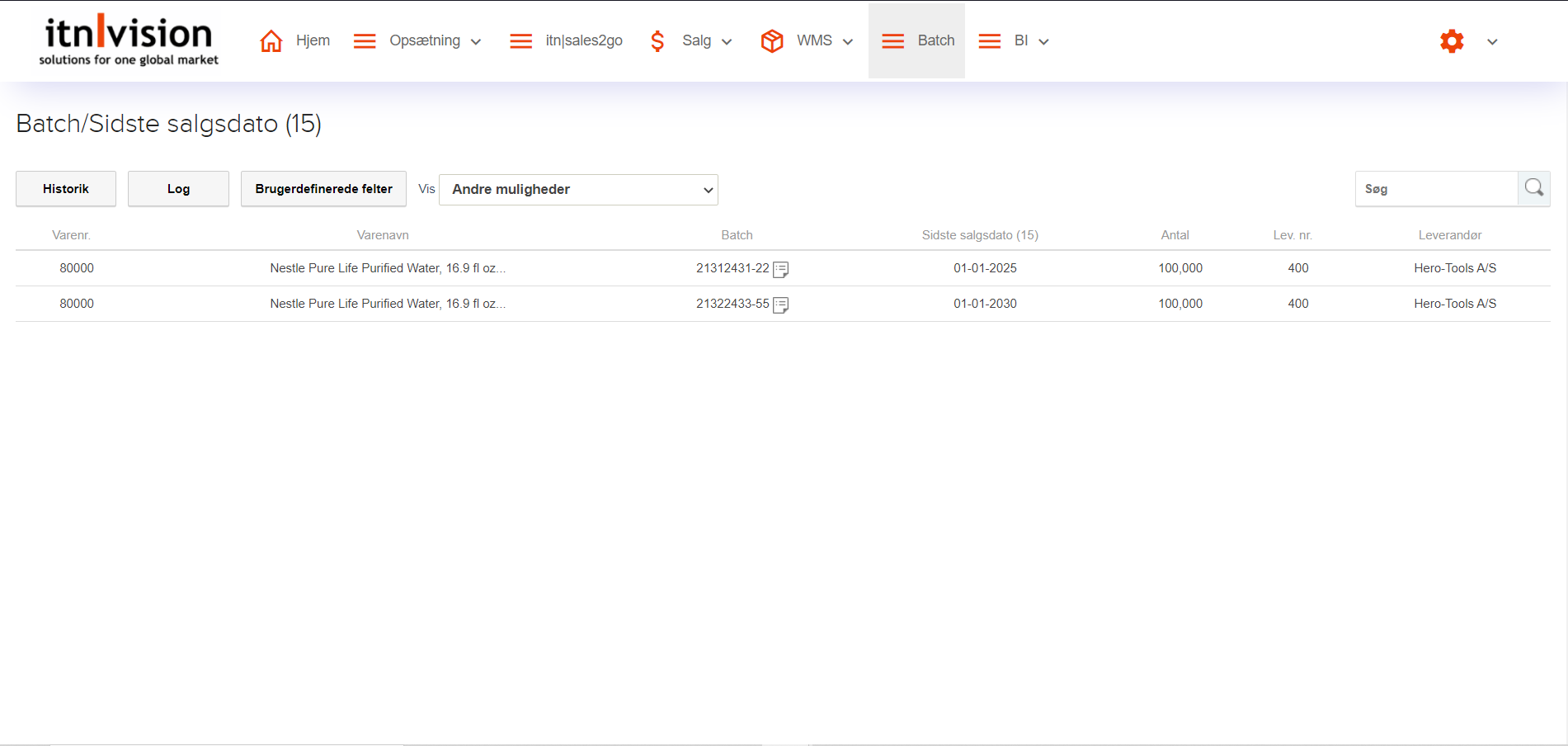Open the settings gear icon
Image resolution: width=1568 pixels, height=746 pixels.
click(x=1452, y=41)
